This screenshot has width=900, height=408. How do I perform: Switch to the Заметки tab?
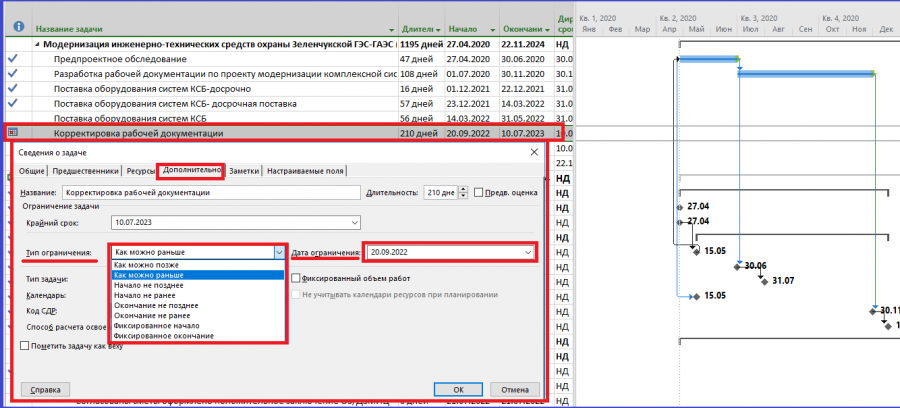click(244, 171)
